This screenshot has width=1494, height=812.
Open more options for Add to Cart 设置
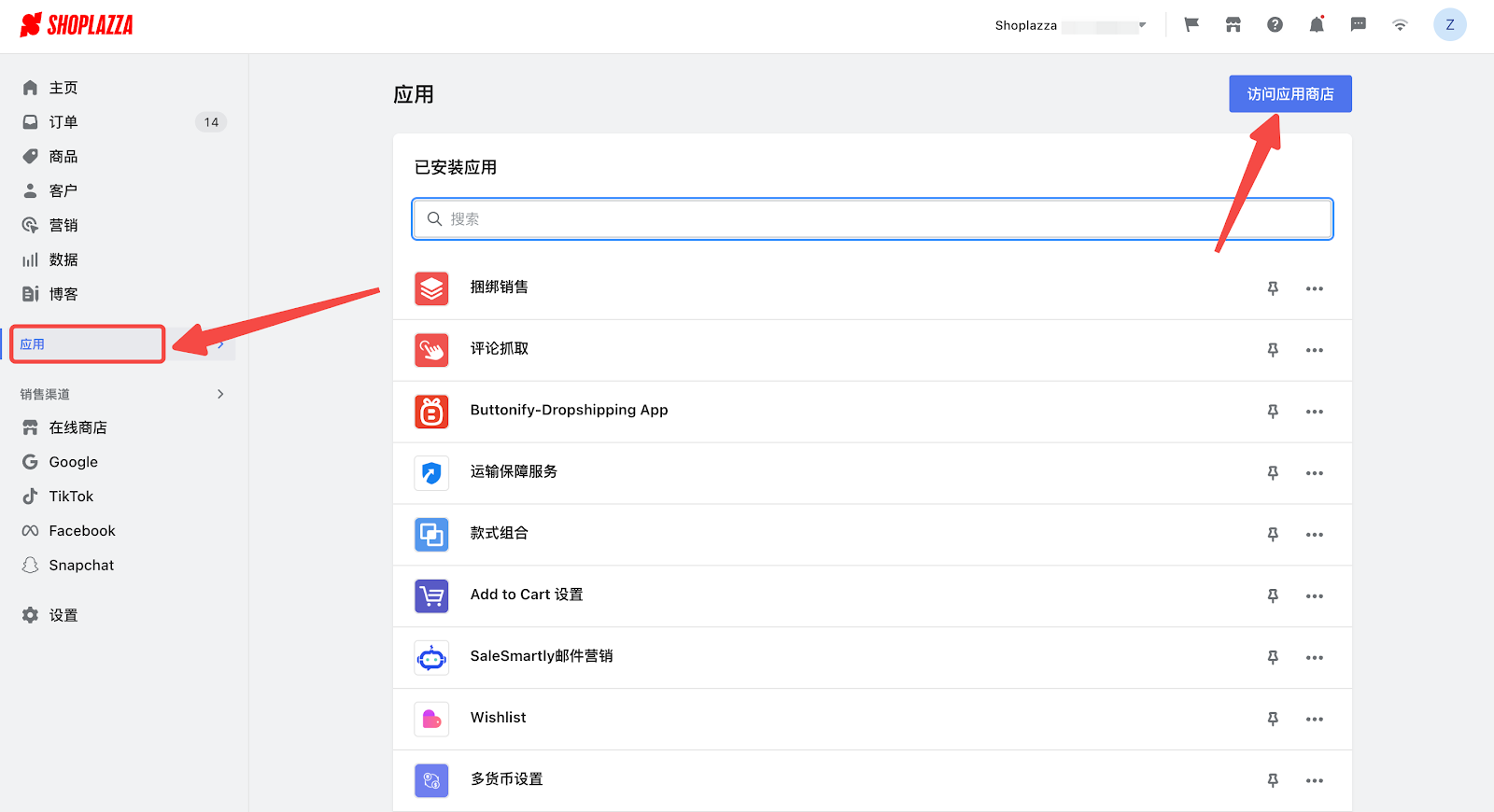coord(1315,596)
